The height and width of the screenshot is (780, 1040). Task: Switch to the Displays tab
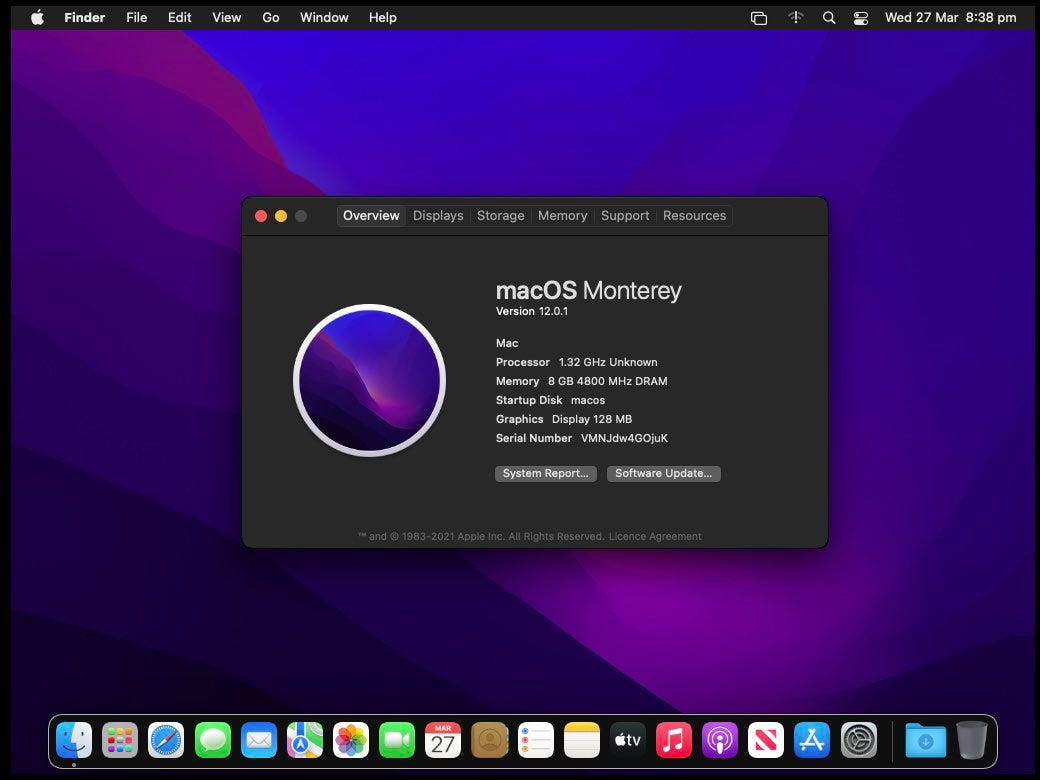(438, 216)
